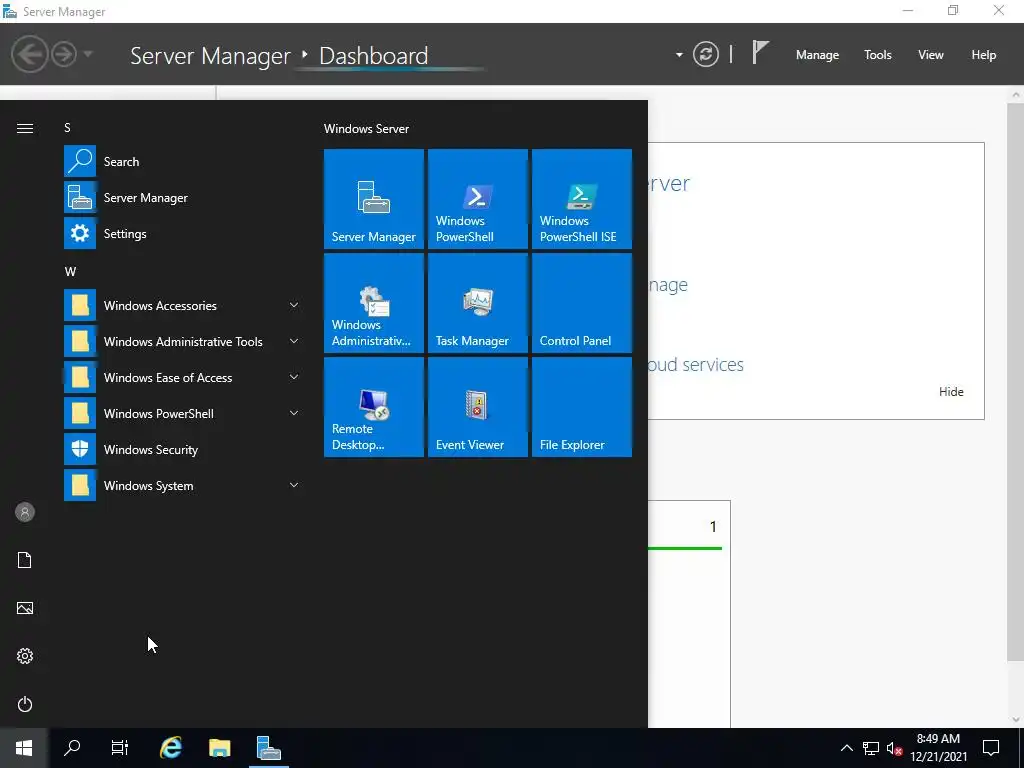Viewport: 1024px width, 768px height.
Task: Open the Pictures icon in Start rail
Action: click(25, 608)
